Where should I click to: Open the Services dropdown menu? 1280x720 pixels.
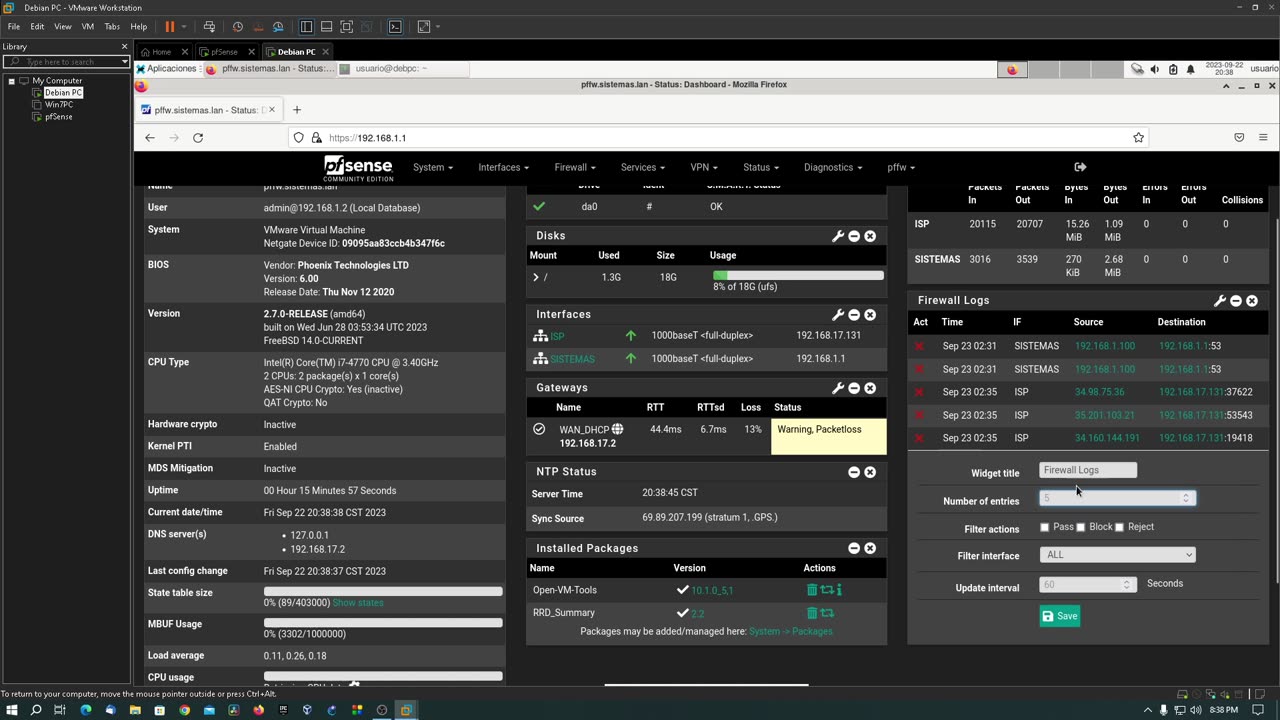[x=642, y=167]
